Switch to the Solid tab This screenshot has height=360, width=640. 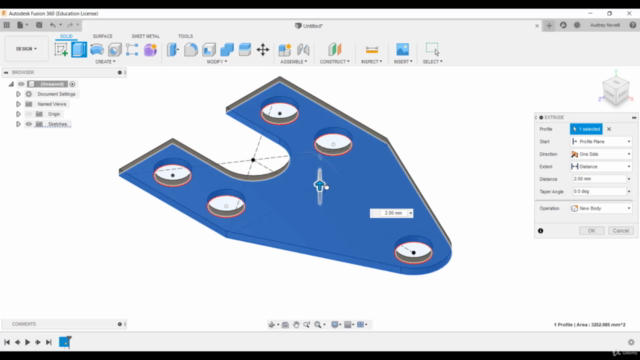[66, 36]
